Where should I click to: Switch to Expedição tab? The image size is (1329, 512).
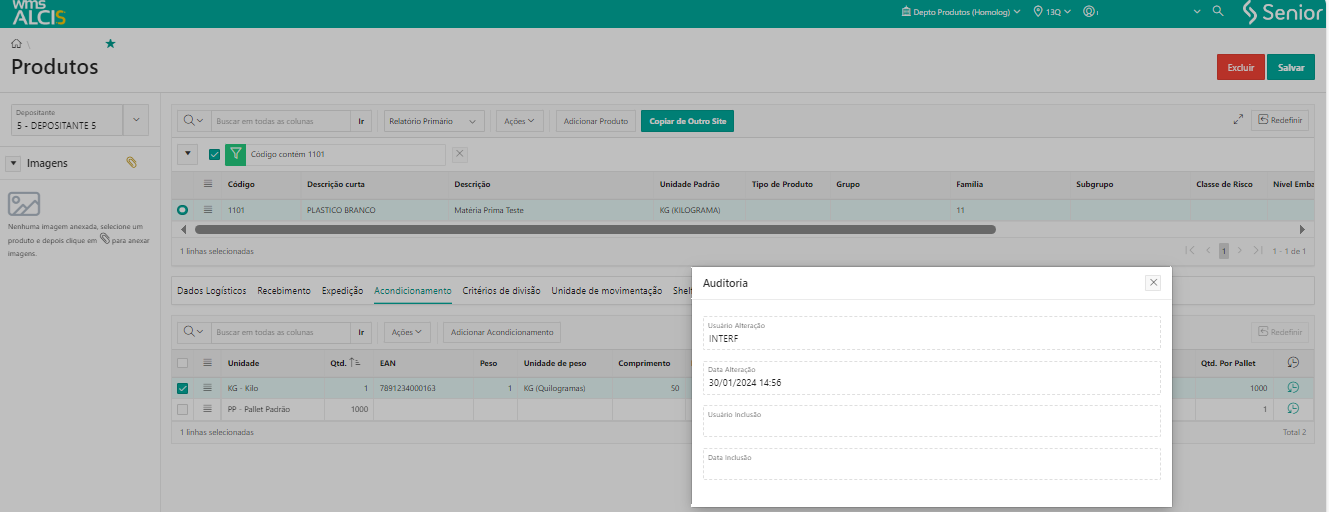point(342,291)
